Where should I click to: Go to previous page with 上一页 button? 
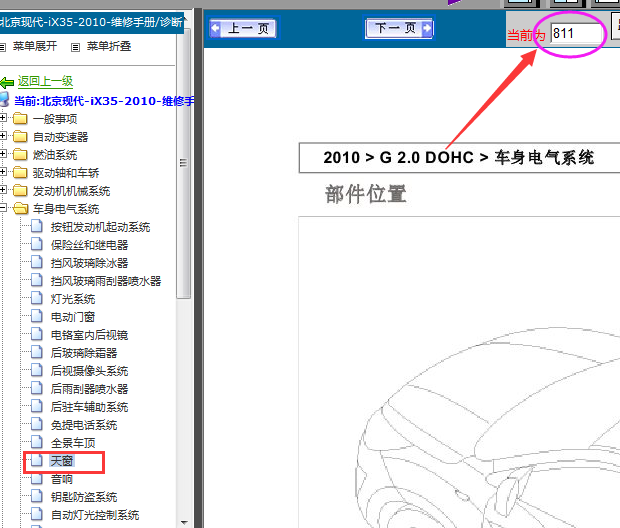tap(243, 28)
